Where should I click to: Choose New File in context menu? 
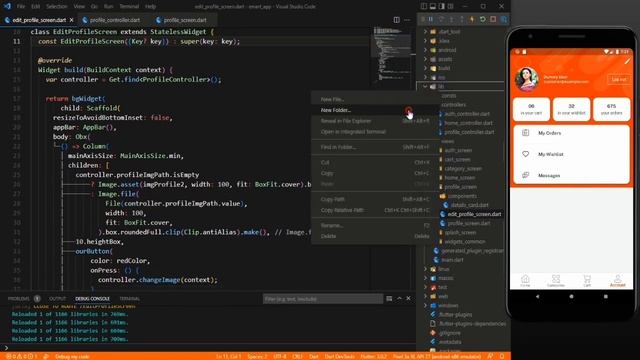tap(375, 99)
